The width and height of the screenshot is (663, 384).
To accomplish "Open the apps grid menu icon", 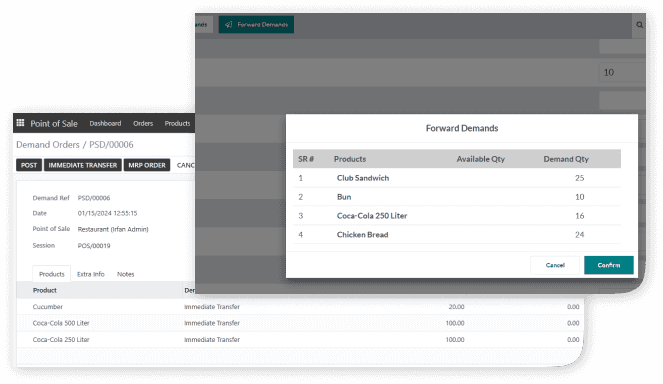I will pos(20,123).
